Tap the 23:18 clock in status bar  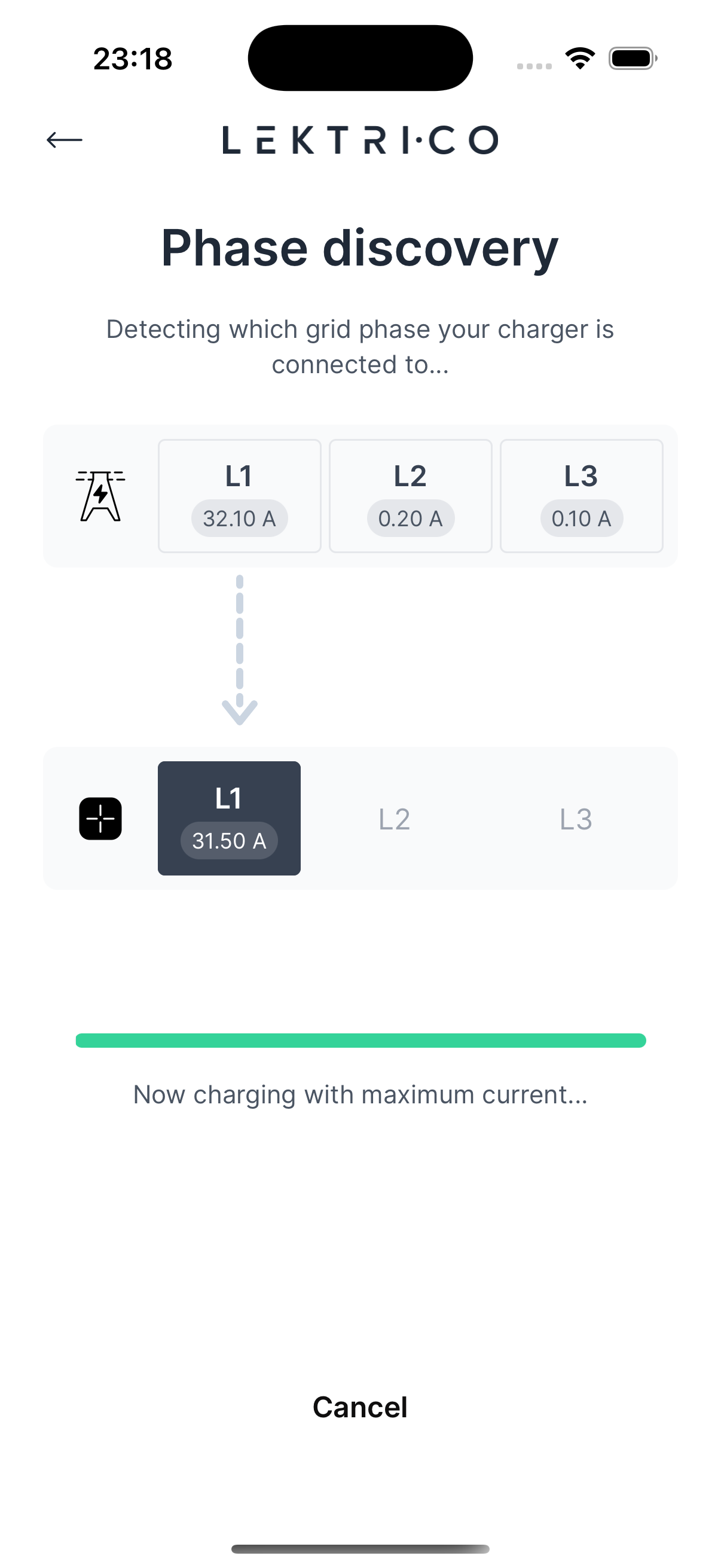coord(133,59)
